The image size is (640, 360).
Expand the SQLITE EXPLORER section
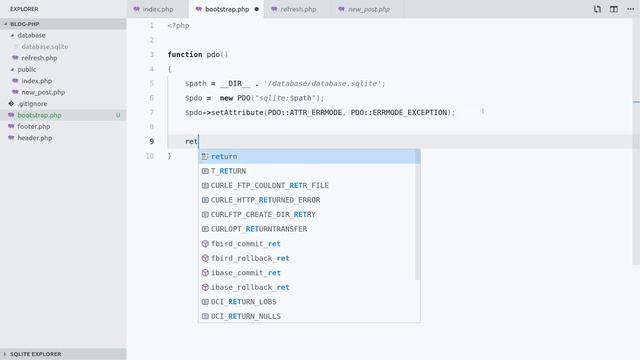pyautogui.click(x=63, y=354)
